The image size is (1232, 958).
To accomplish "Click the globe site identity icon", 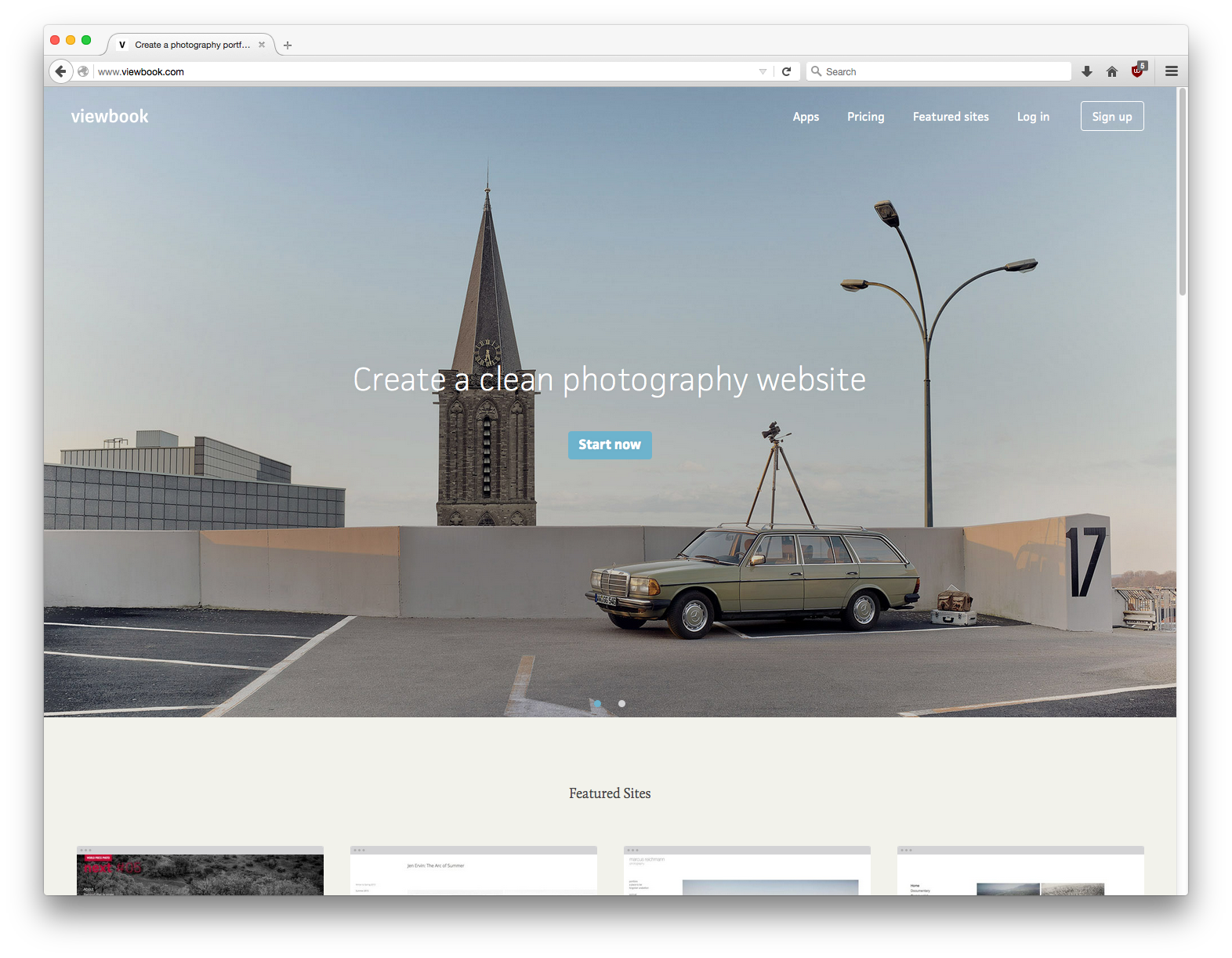I will point(83,71).
